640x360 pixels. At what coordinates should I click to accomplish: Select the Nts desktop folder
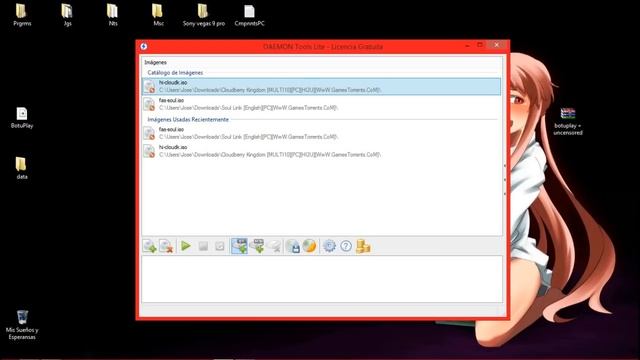coord(113,15)
